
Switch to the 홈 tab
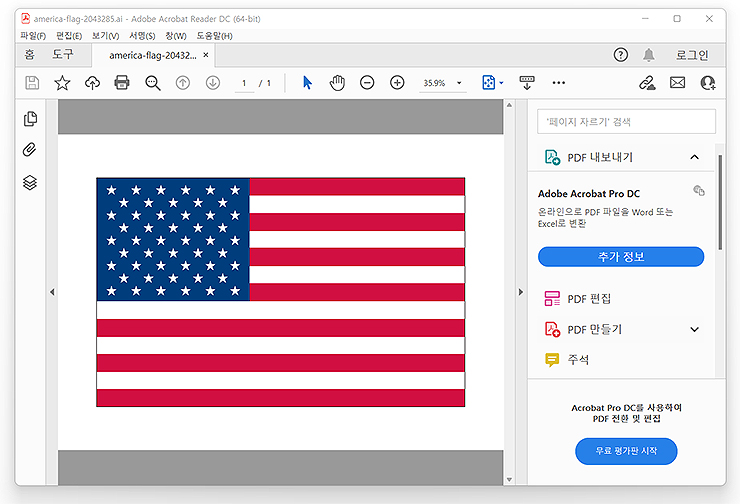click(x=29, y=55)
